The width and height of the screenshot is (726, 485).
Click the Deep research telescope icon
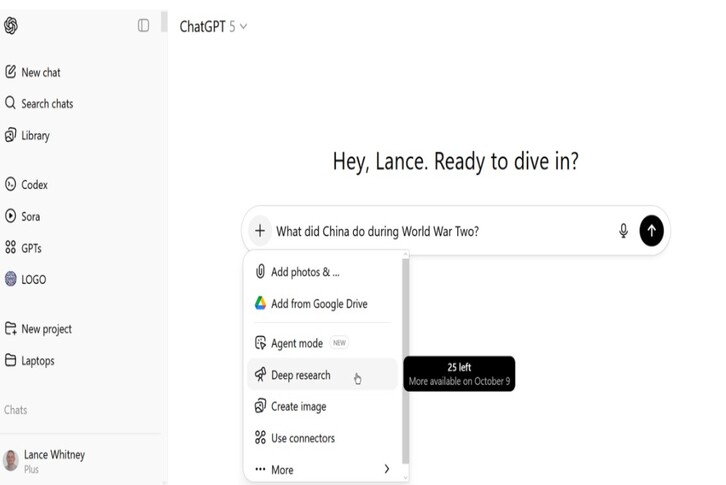coord(260,374)
